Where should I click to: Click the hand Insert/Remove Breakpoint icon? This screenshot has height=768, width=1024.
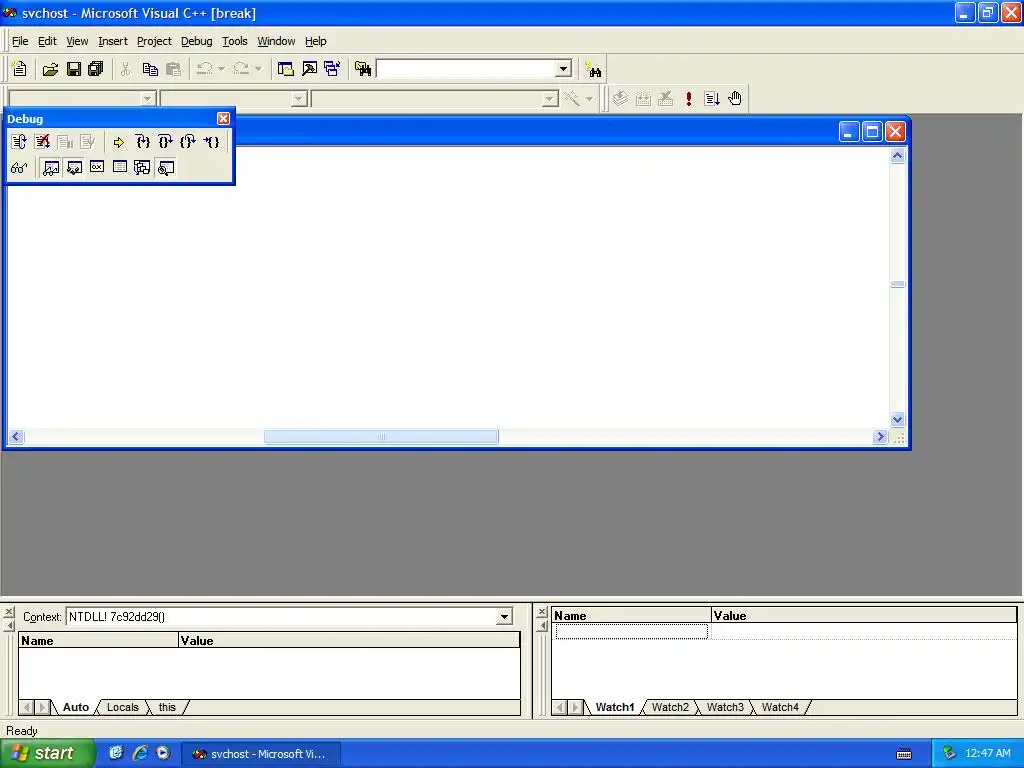point(735,99)
